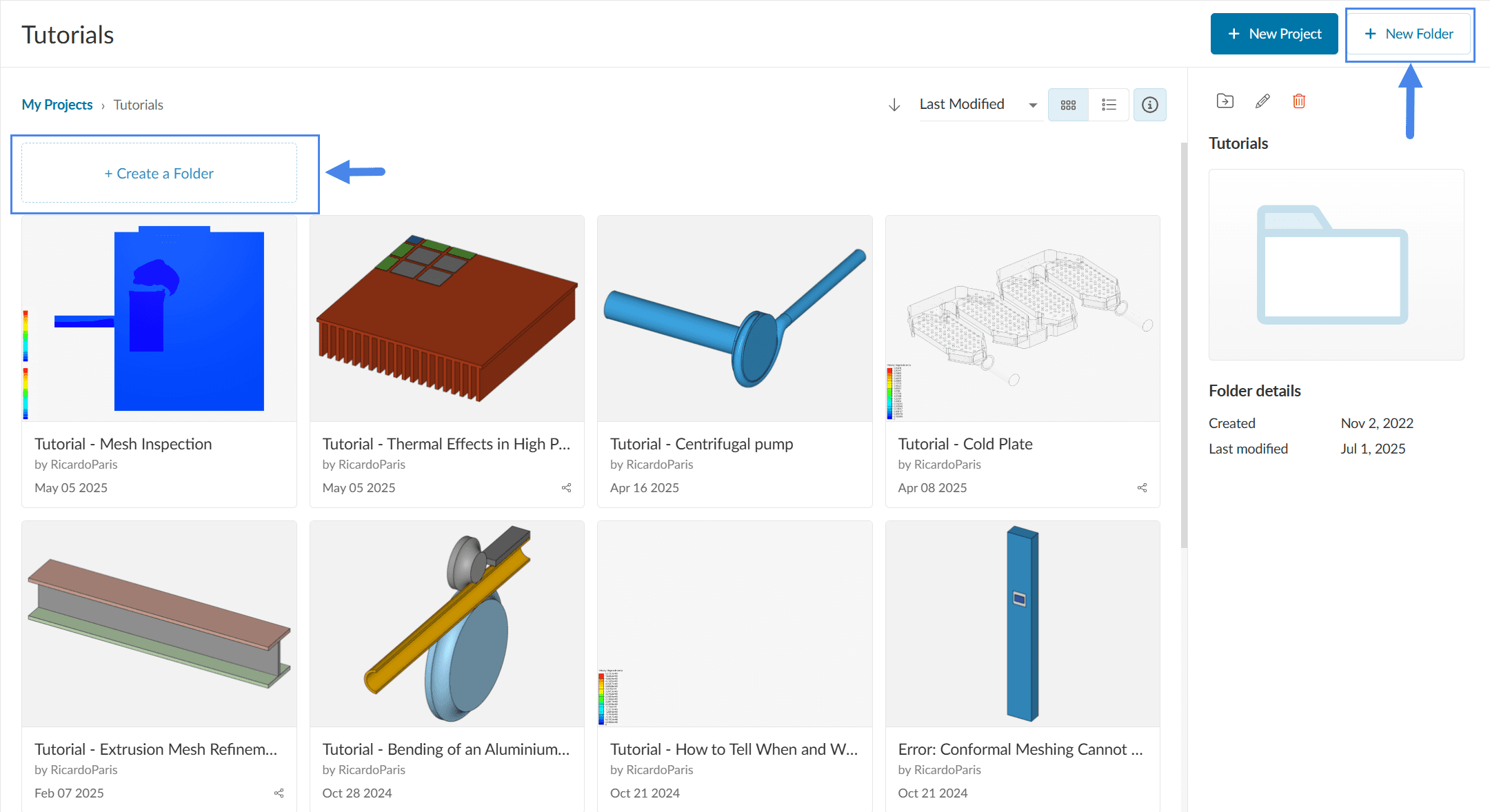
Task: Click the projects list vertical scrollbar
Action: (1184, 345)
